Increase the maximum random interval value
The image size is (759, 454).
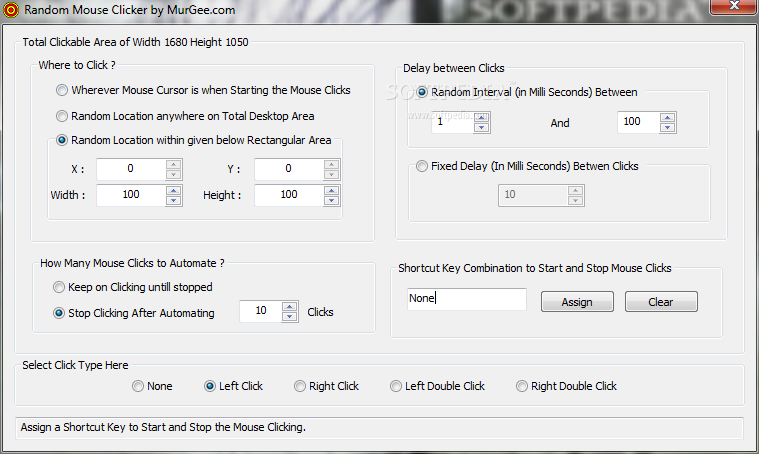click(x=668, y=118)
